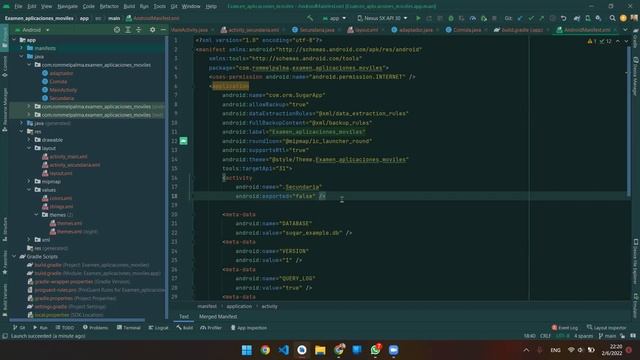Collapse the Gradle Scripts node
Image resolution: width=640 pixels, height=360 pixels.
(x=14, y=256)
